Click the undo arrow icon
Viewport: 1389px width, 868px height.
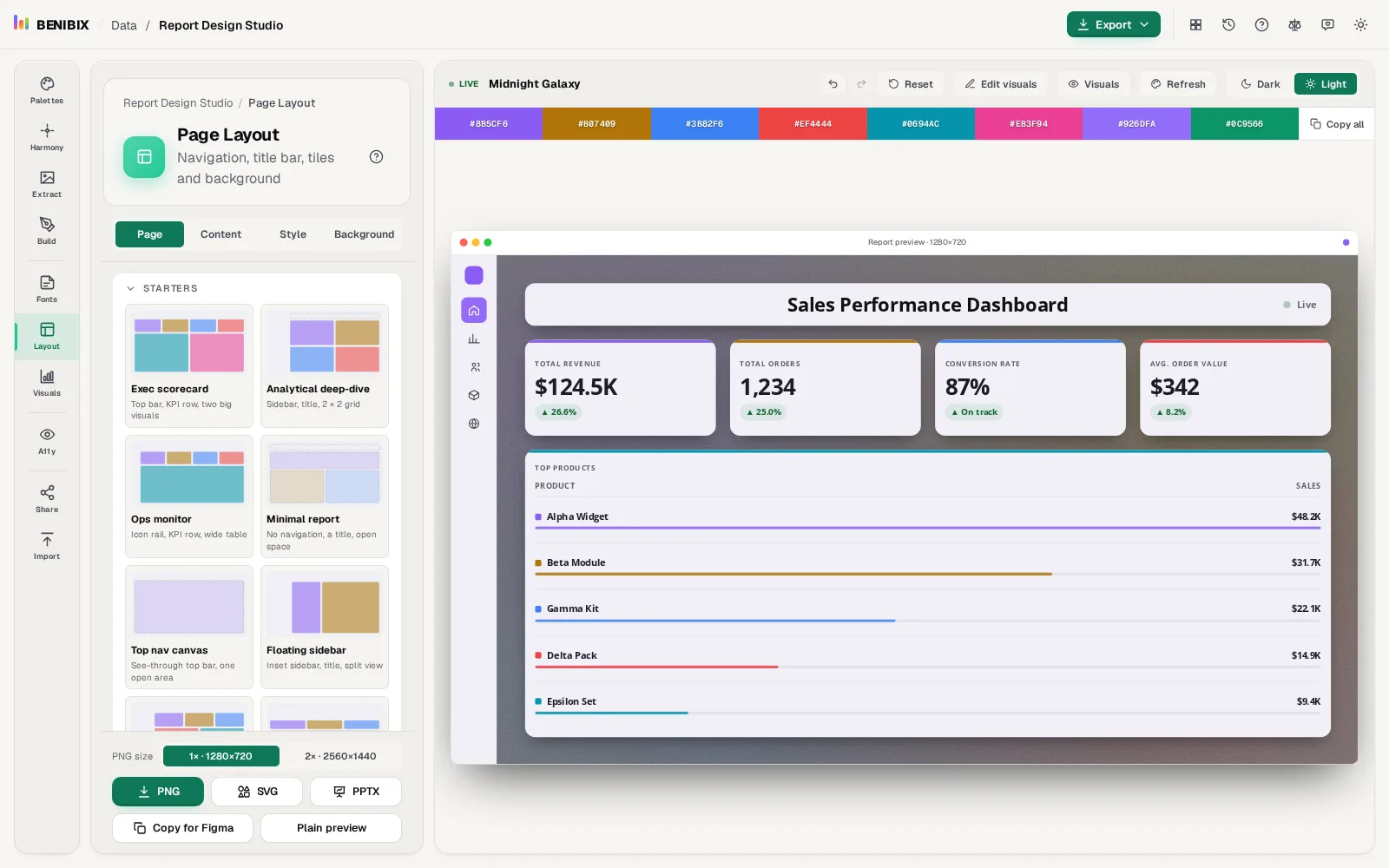point(833,84)
